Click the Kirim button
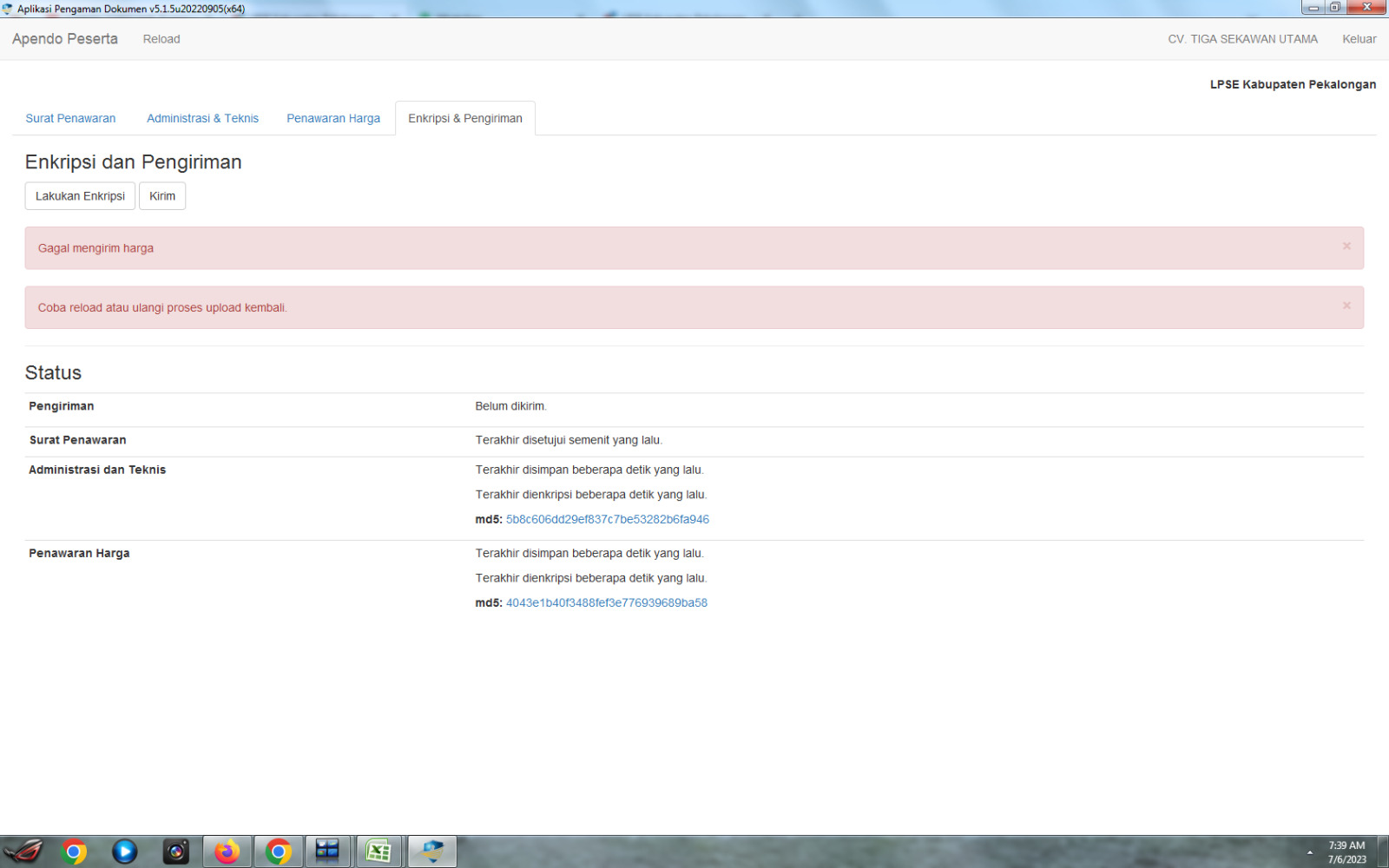 point(162,196)
